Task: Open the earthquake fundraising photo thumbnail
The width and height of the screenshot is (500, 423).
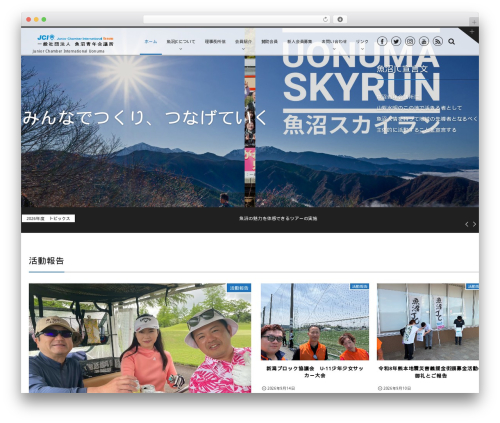Action: [x=428, y=322]
